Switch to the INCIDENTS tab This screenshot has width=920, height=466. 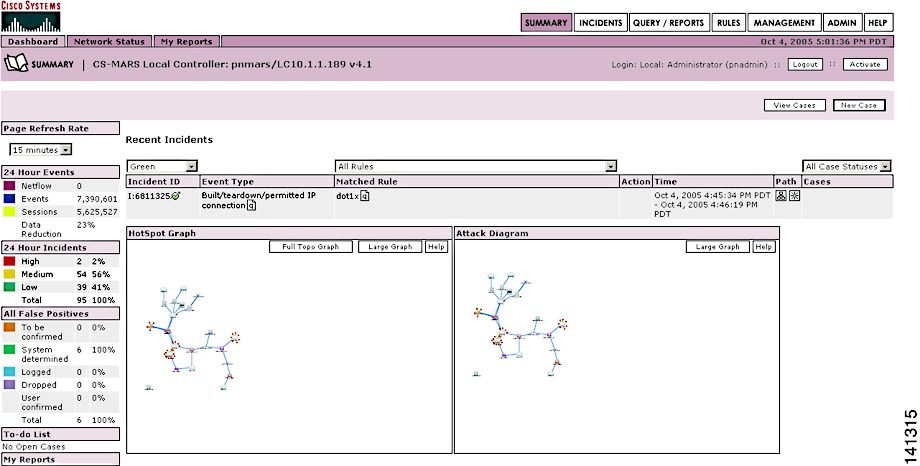pyautogui.click(x=601, y=23)
